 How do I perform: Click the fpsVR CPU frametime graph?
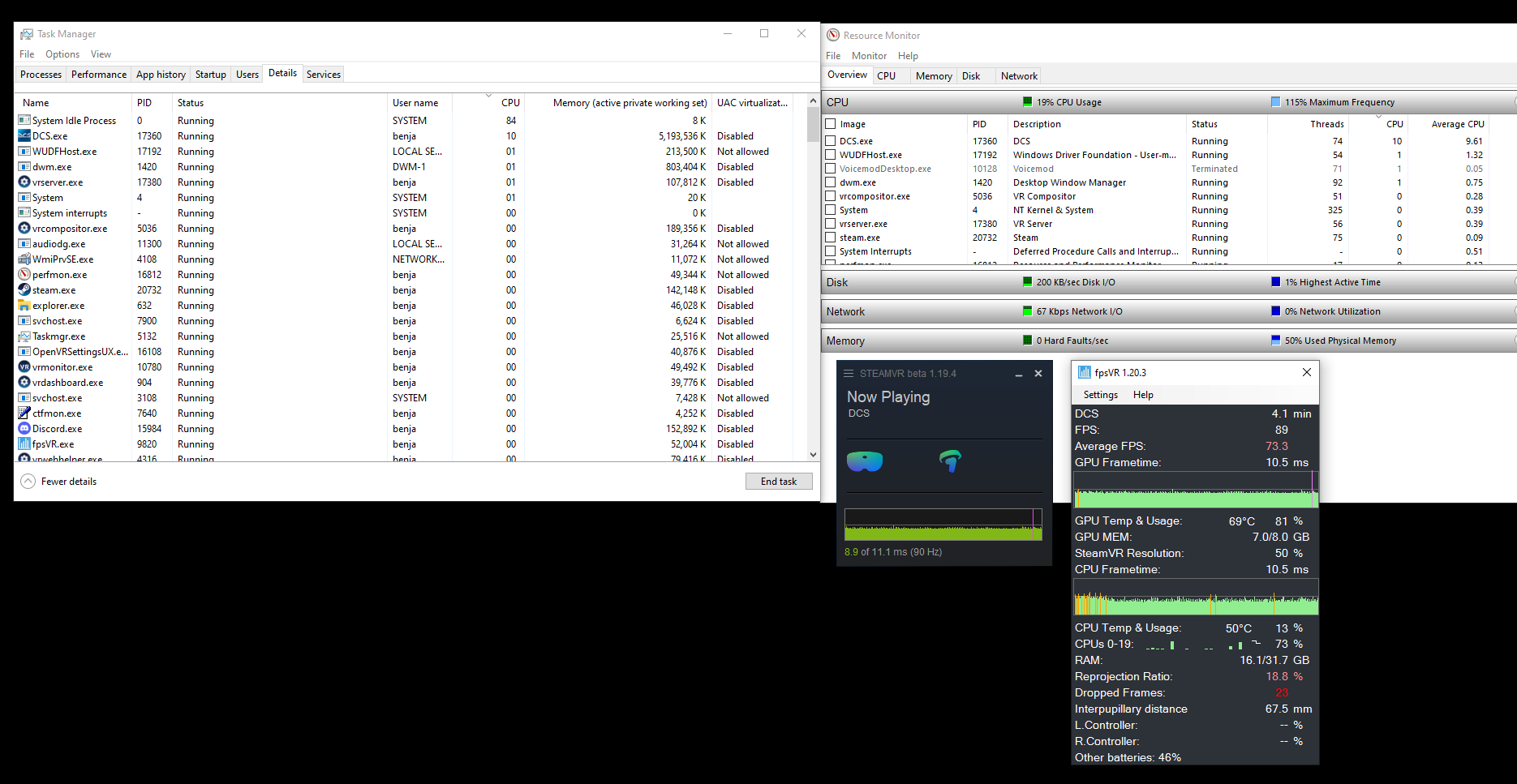coord(1196,597)
